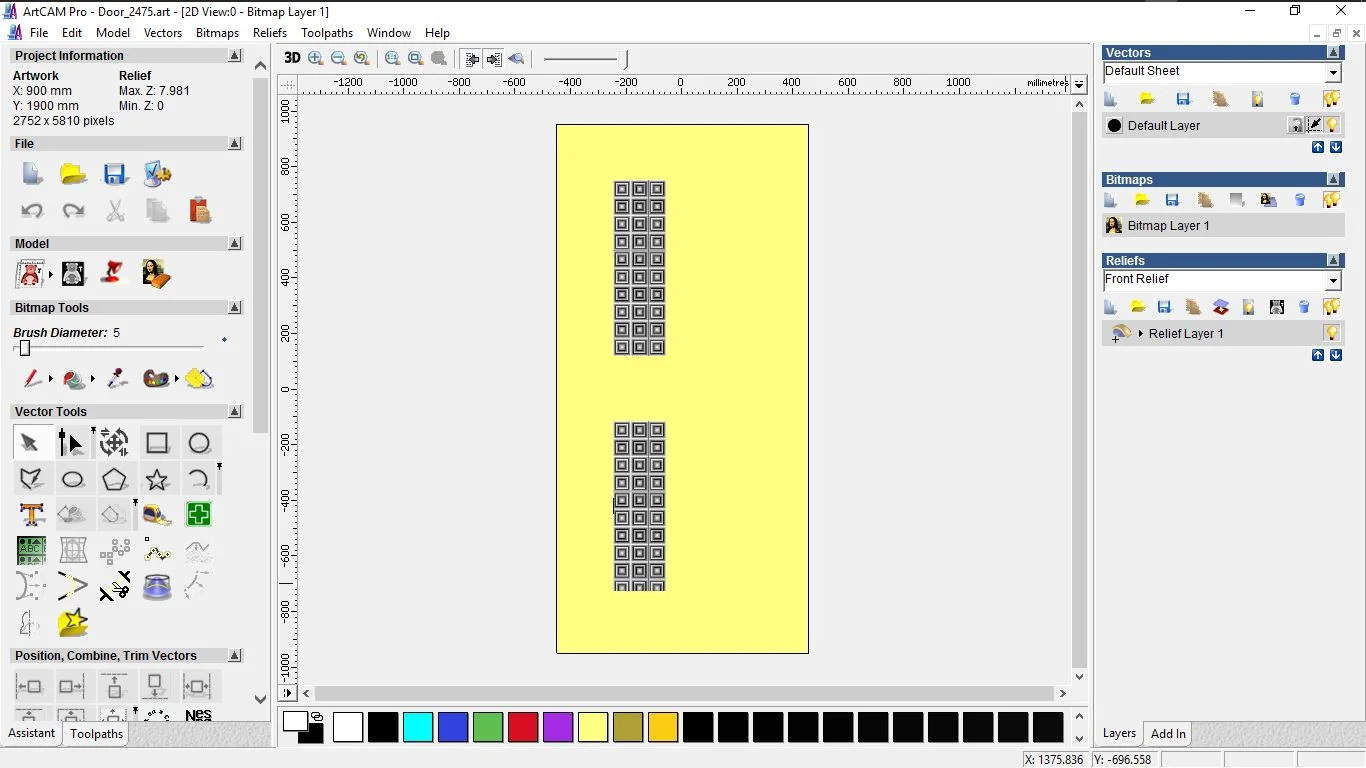Select the Create Rectangle vector tool
The width and height of the screenshot is (1366, 768).
click(x=157, y=443)
